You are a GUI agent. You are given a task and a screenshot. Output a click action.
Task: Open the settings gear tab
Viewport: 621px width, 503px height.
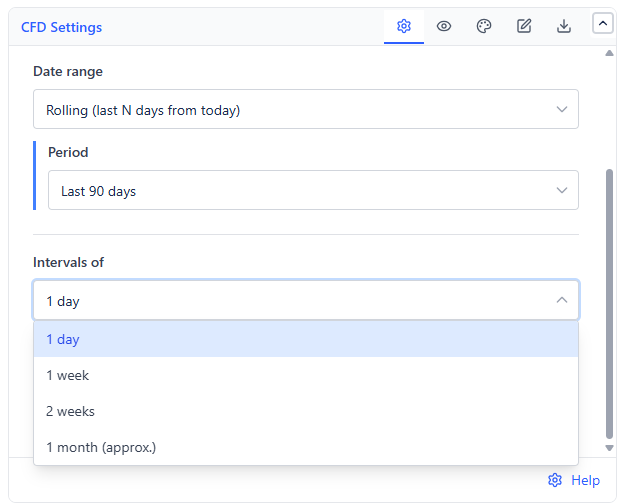pyautogui.click(x=404, y=27)
